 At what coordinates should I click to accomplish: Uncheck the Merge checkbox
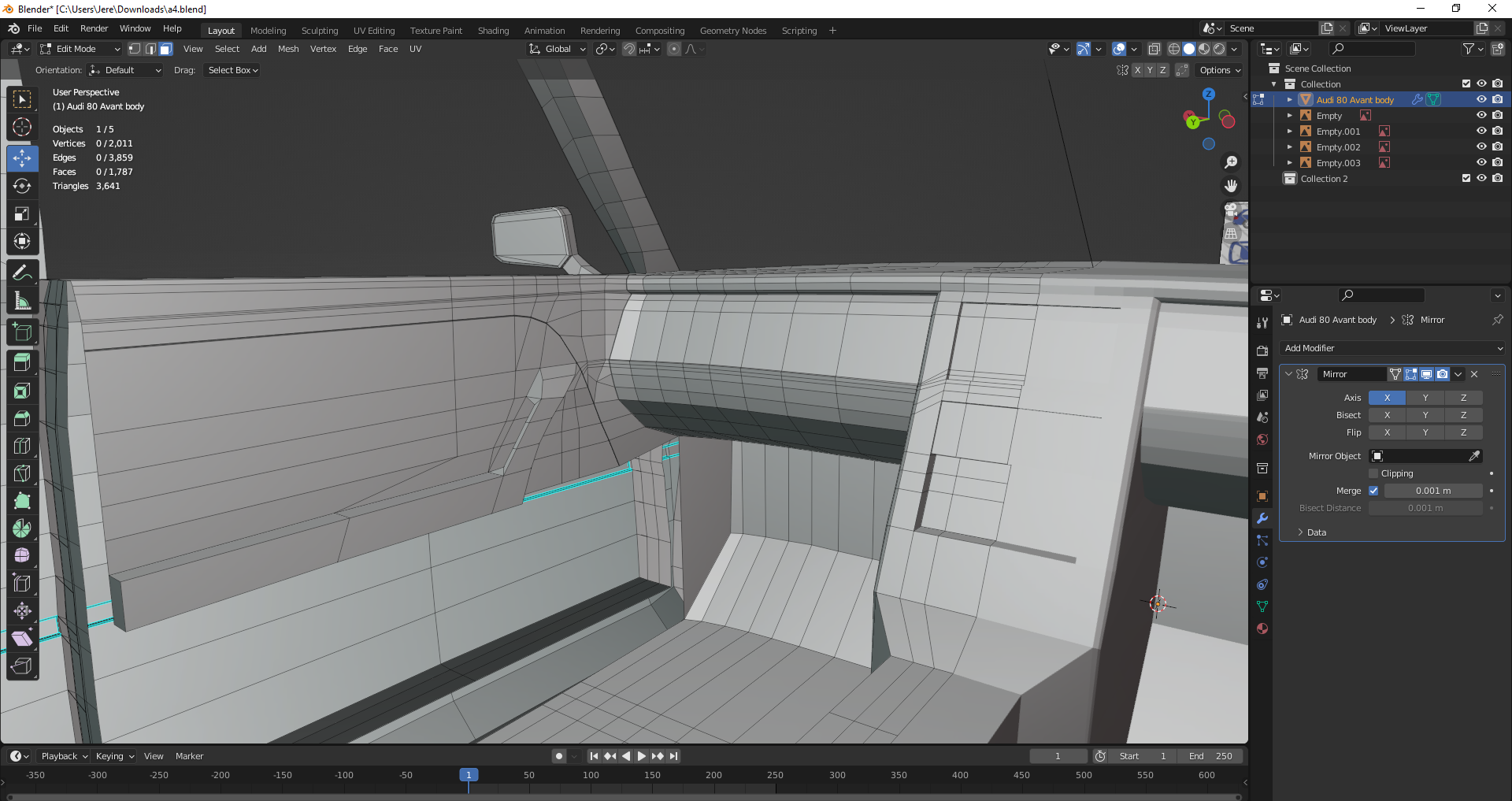click(x=1373, y=491)
